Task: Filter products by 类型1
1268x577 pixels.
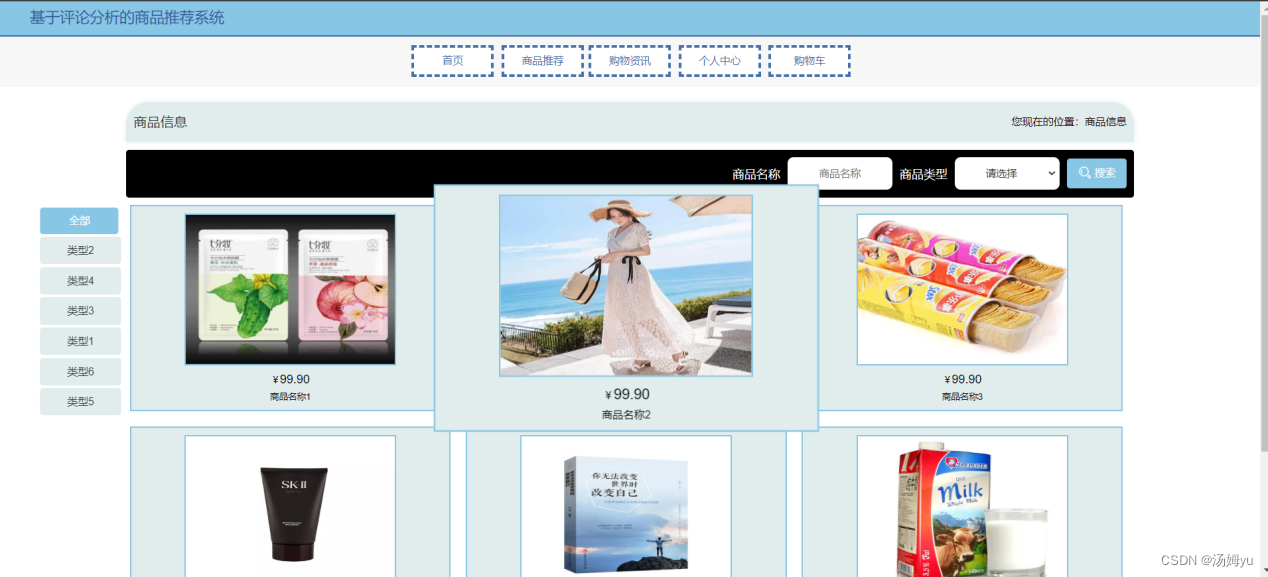Action: tap(80, 341)
